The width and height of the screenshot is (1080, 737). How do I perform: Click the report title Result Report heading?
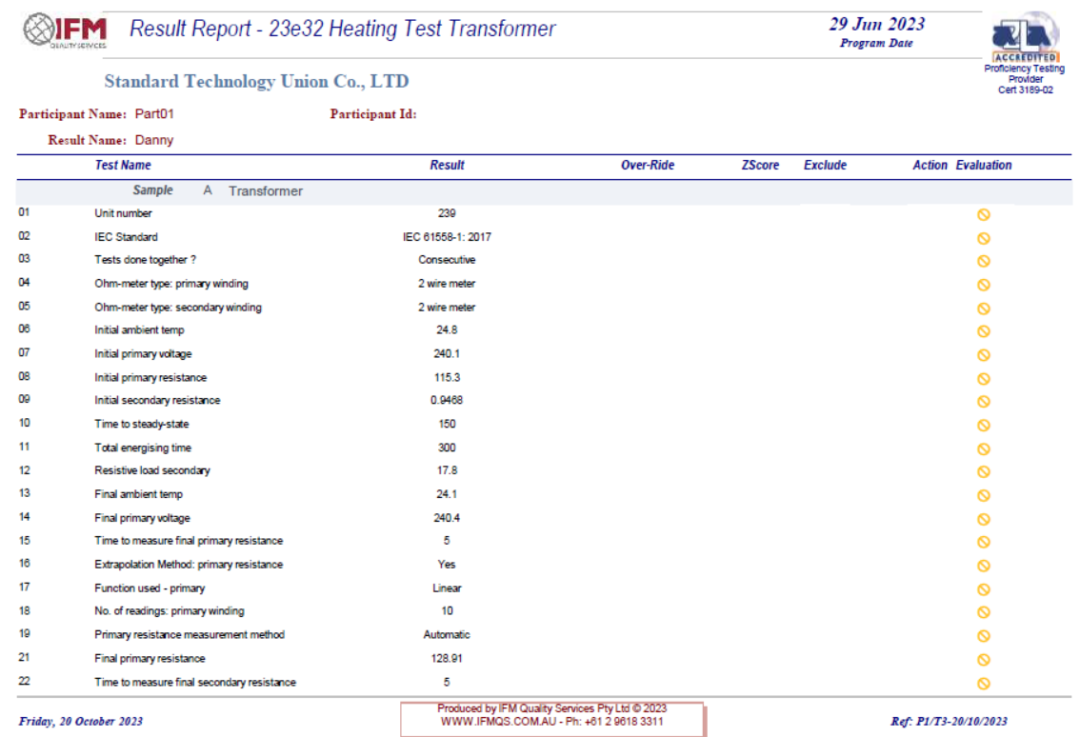(x=342, y=29)
